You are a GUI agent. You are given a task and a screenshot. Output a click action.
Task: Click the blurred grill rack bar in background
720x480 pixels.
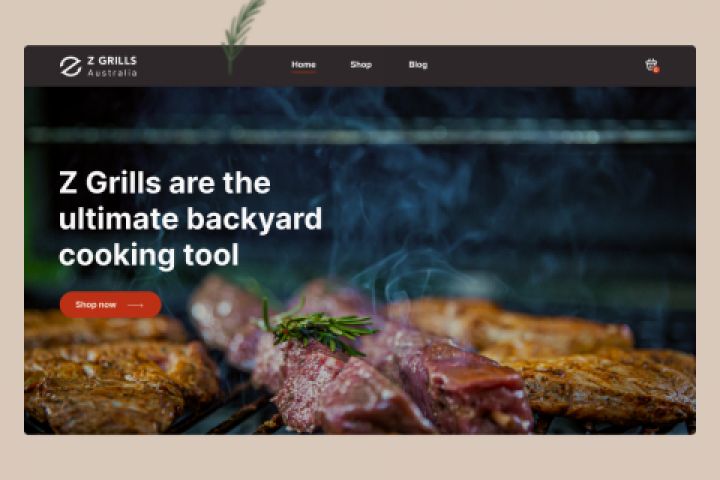click(x=360, y=134)
